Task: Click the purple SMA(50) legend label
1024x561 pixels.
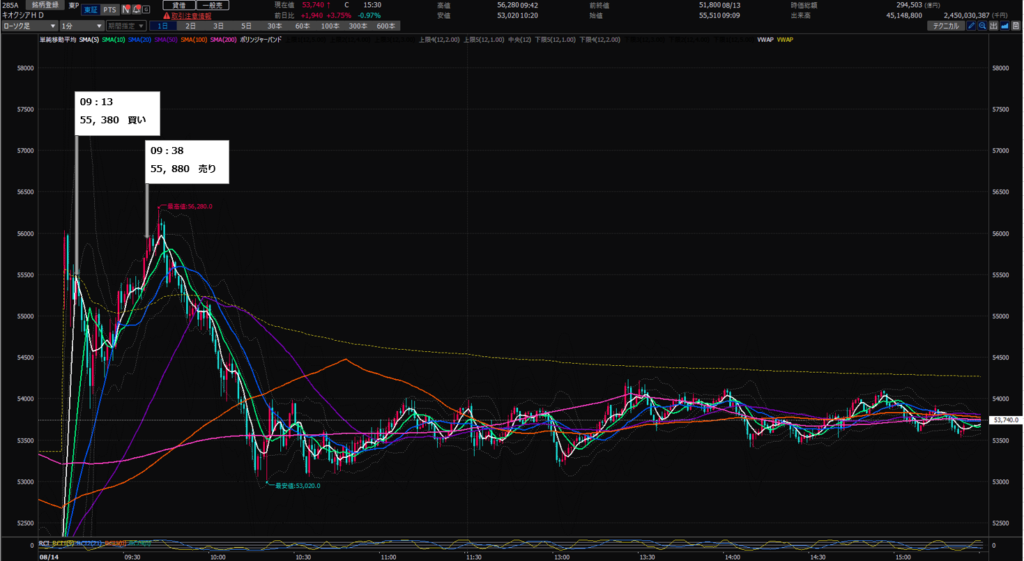Action: [x=166, y=40]
